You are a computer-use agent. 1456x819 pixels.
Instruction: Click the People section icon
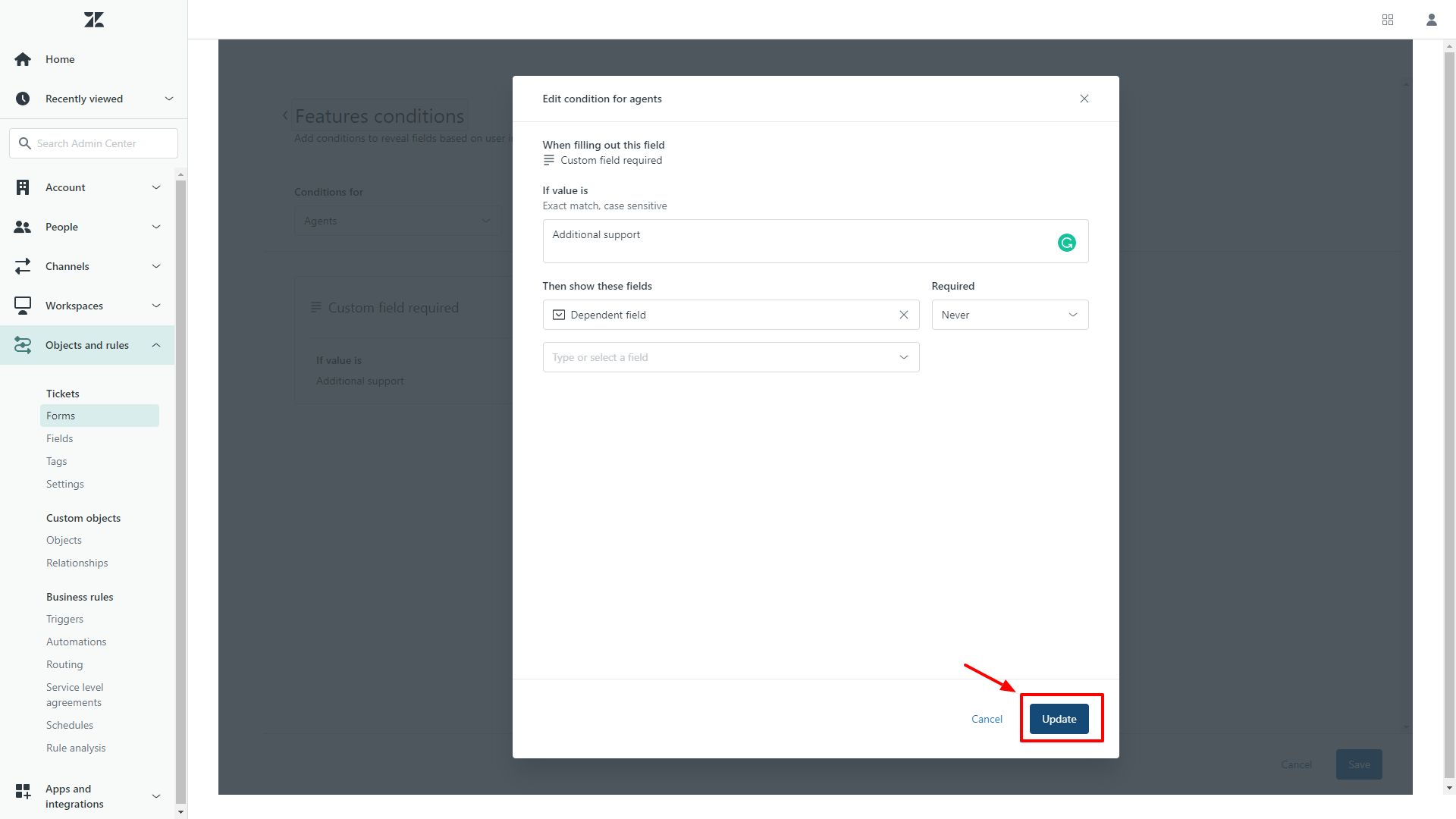22,226
